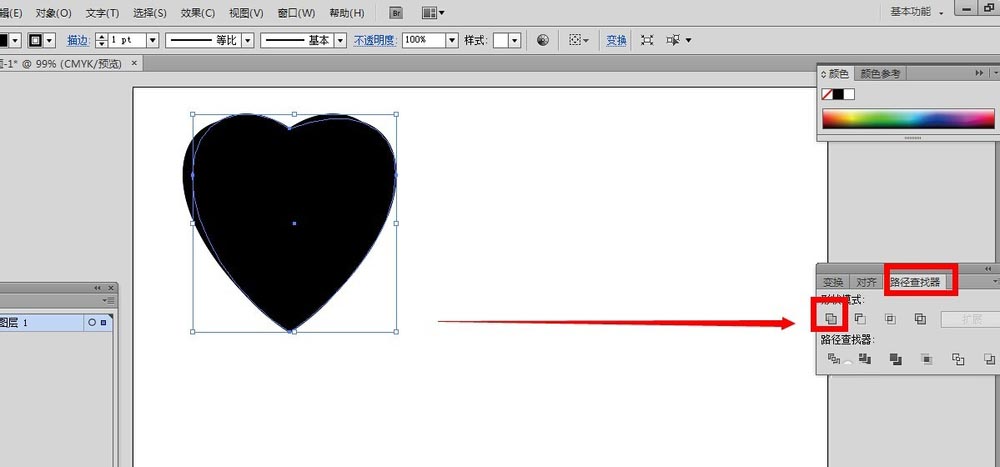Click the Merge pathfinder icon
This screenshot has width=1000, height=467.
click(x=896, y=359)
